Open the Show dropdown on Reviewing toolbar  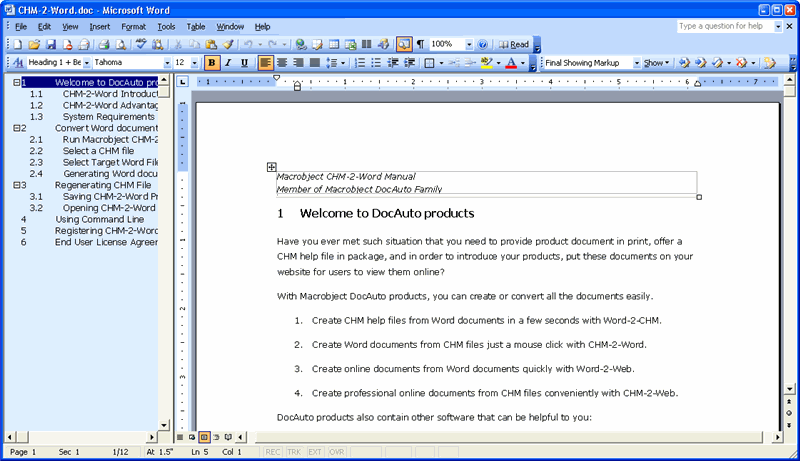pos(657,63)
